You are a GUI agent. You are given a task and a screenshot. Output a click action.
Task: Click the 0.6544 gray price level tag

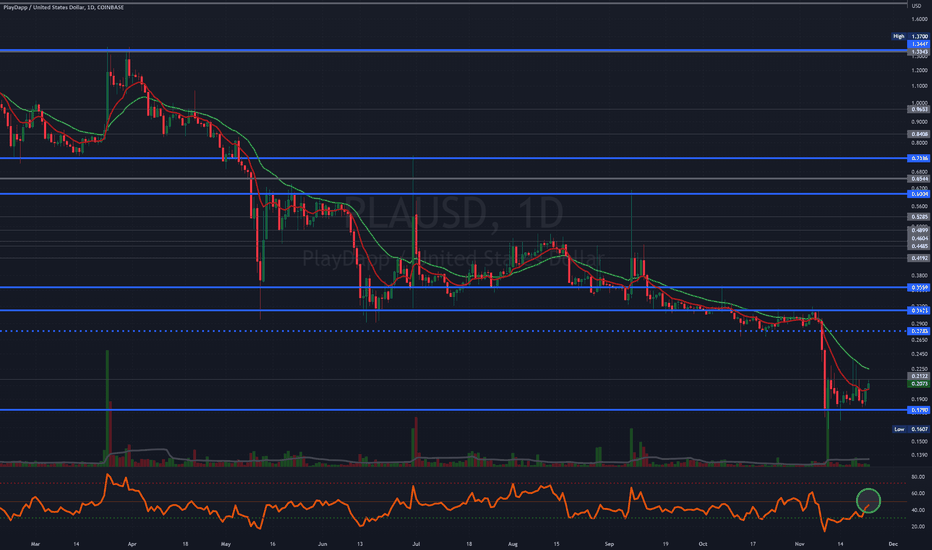[x=919, y=178]
